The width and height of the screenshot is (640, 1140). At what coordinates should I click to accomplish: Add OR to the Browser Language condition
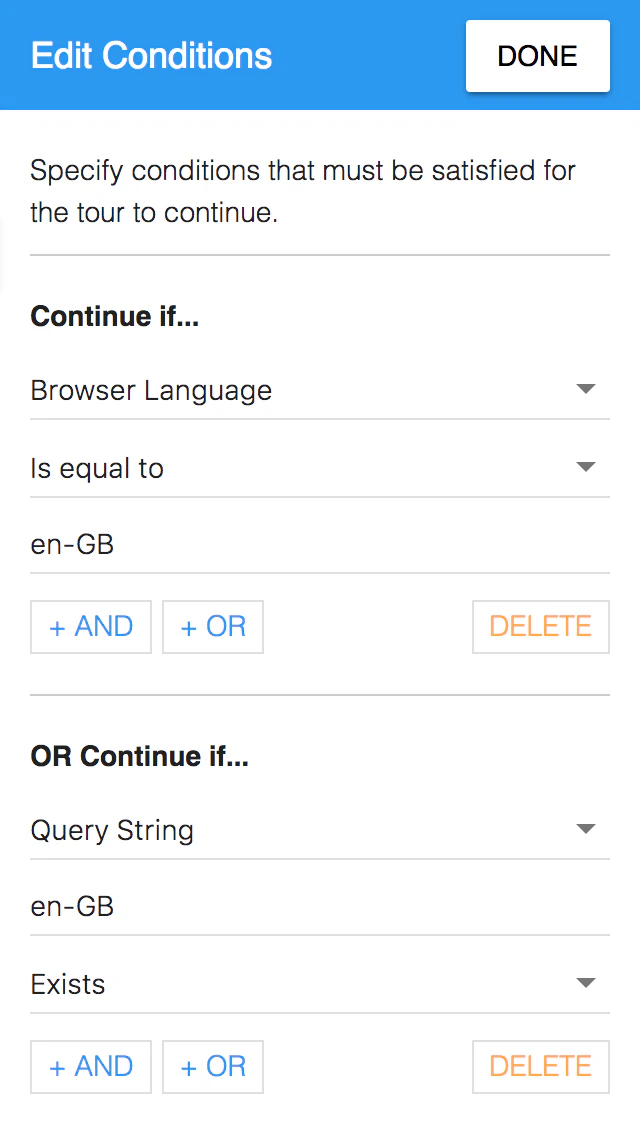(213, 627)
